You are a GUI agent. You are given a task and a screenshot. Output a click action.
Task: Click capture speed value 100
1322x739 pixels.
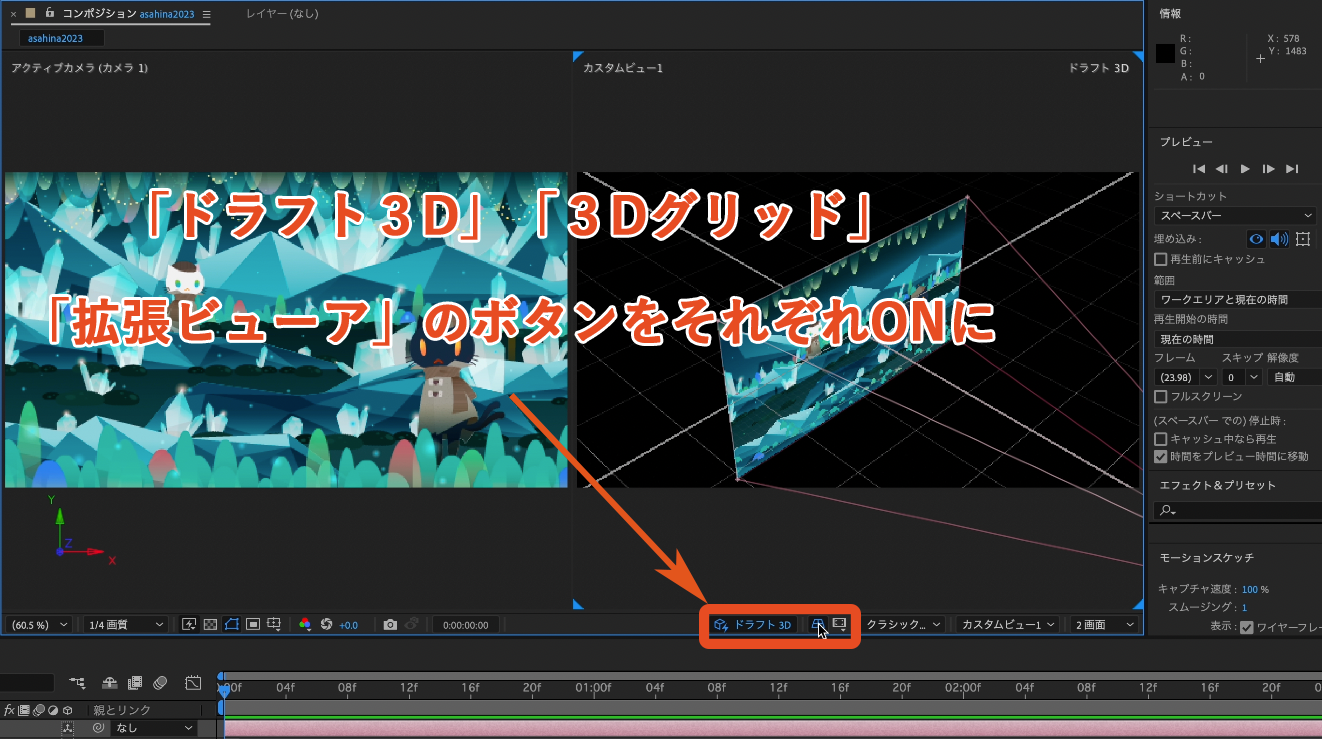point(1249,589)
